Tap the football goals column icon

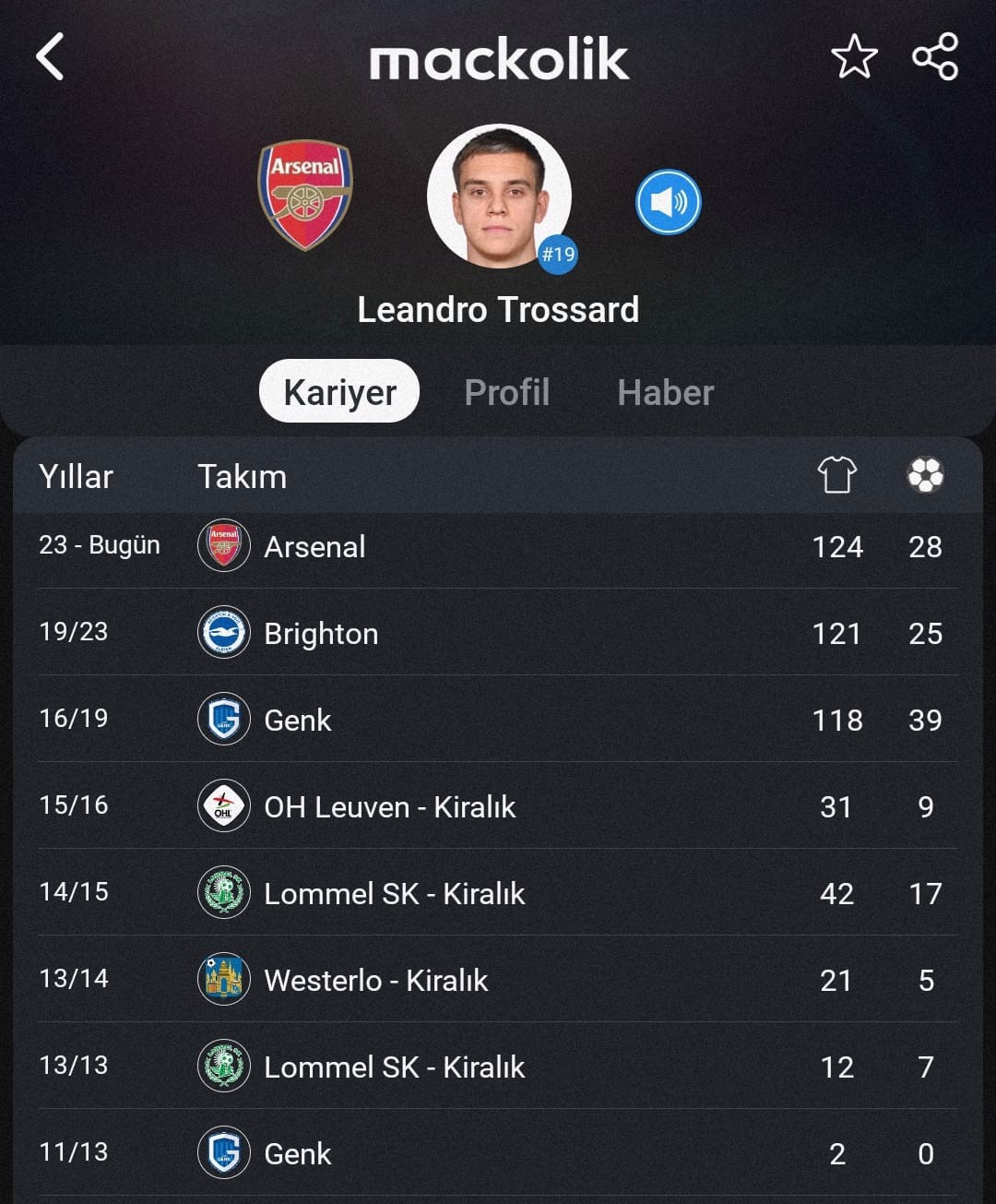925,476
